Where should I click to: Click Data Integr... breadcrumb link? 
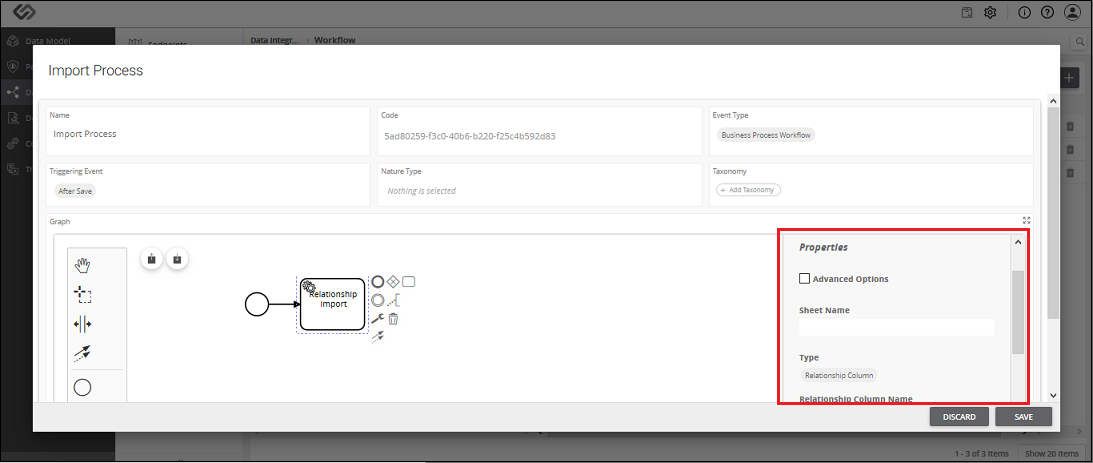[275, 40]
